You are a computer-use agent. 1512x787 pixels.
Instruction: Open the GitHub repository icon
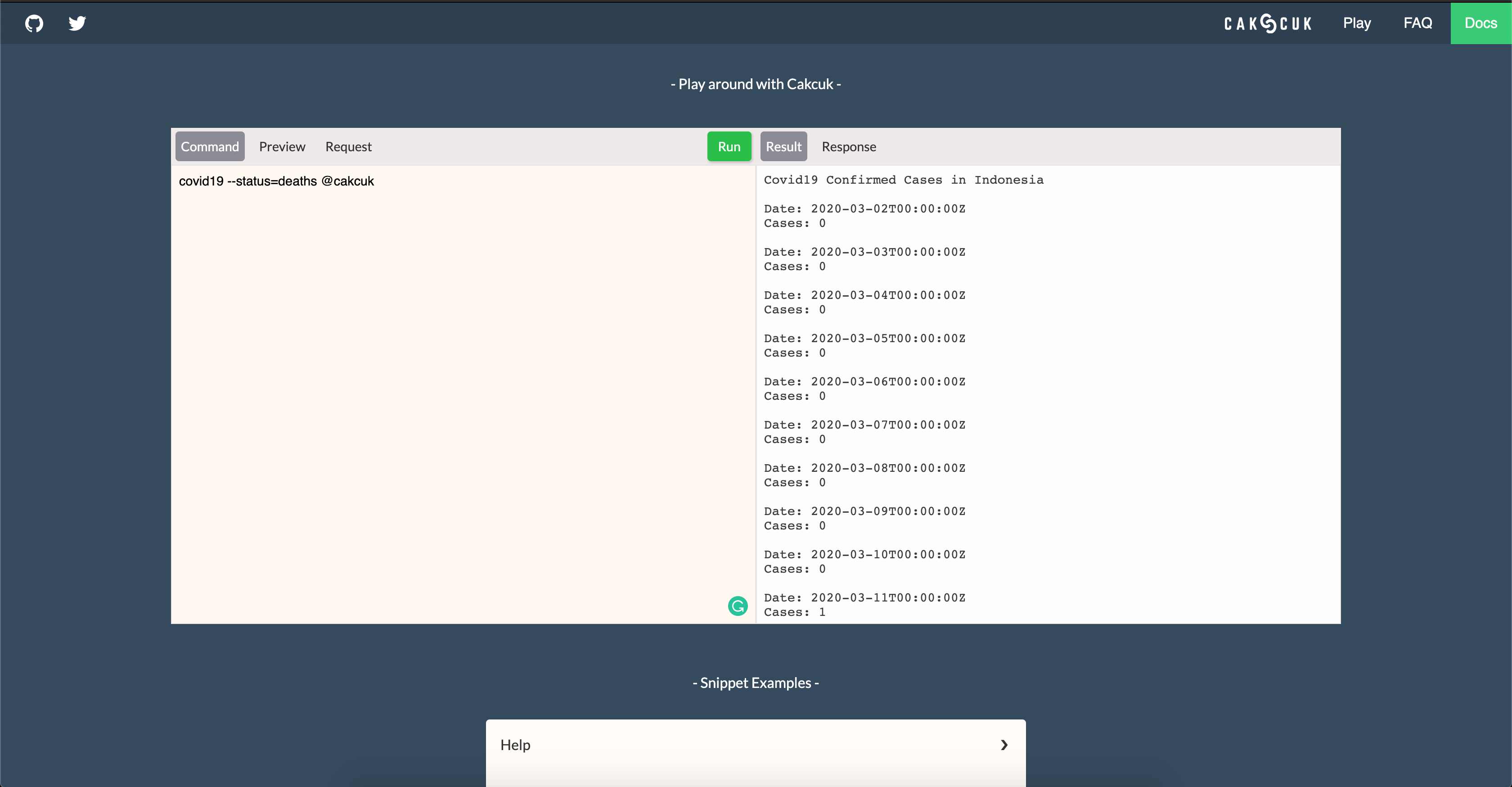pos(33,23)
